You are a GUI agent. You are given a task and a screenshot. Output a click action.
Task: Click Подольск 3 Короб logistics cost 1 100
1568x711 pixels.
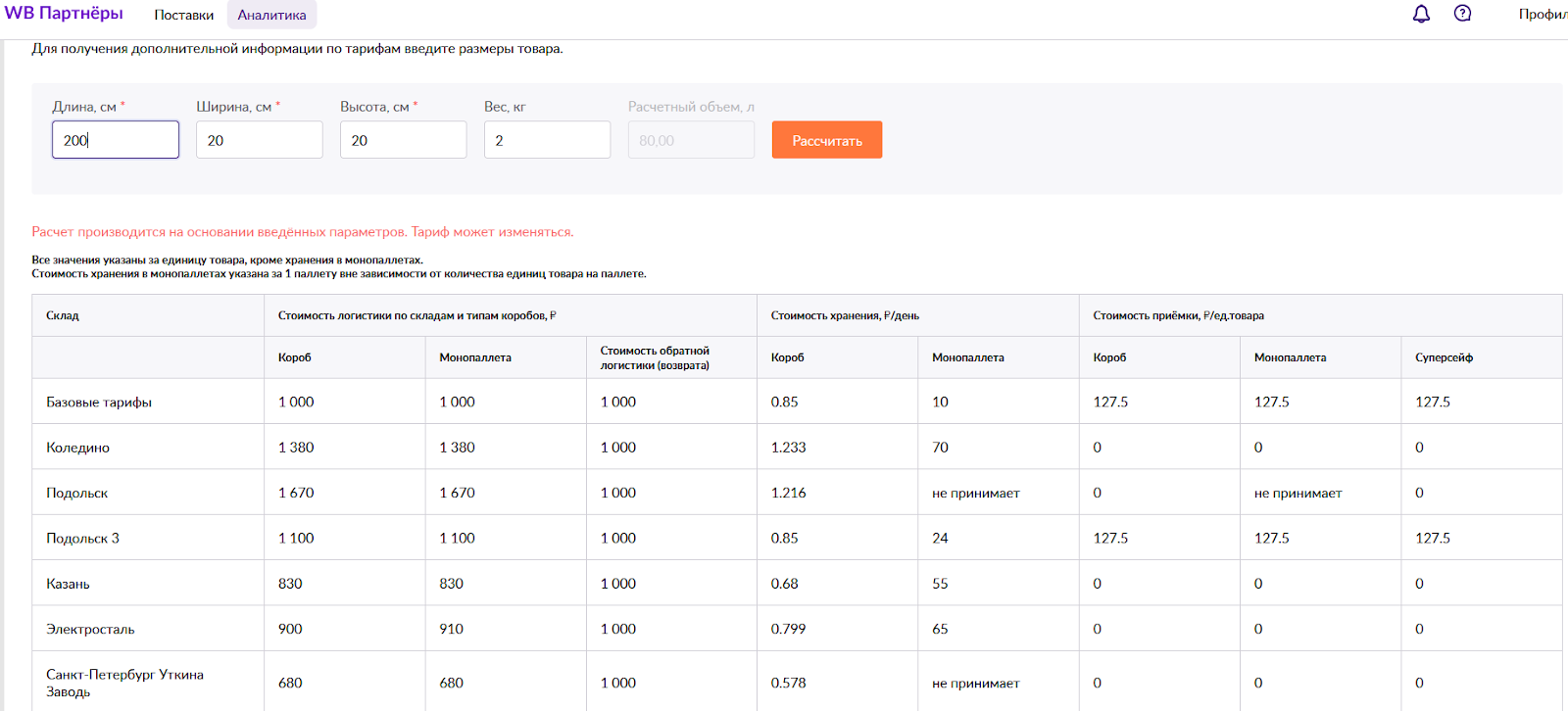[296, 538]
